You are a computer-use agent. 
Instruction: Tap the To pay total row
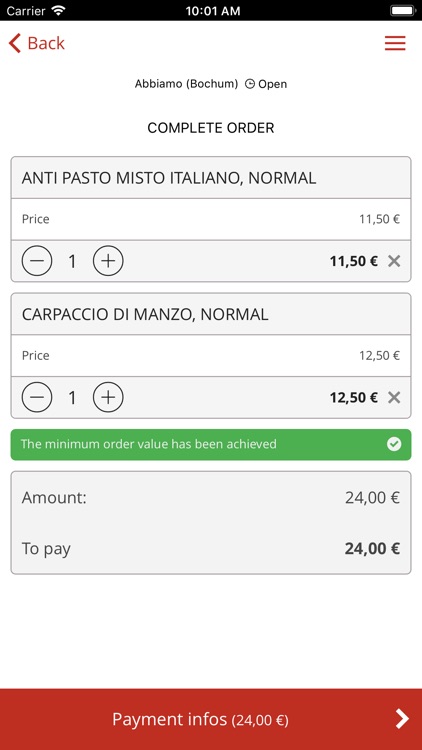click(211, 548)
